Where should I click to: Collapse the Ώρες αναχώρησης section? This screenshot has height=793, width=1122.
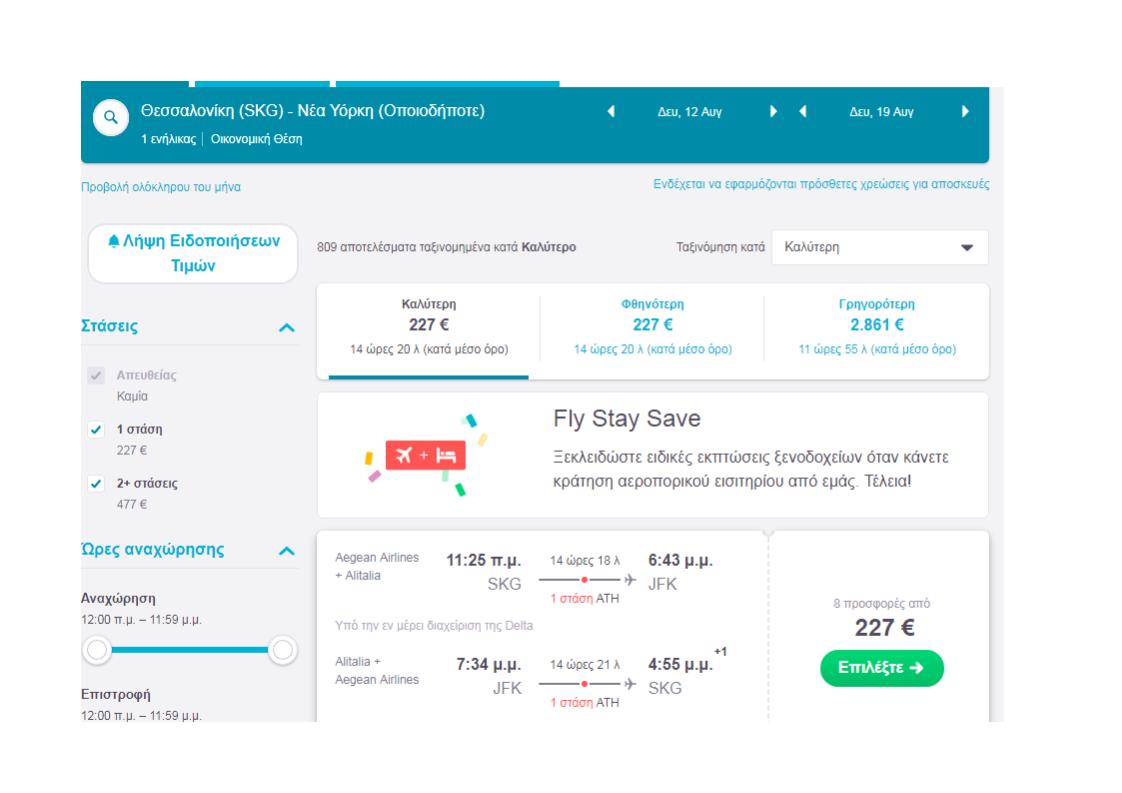[287, 550]
